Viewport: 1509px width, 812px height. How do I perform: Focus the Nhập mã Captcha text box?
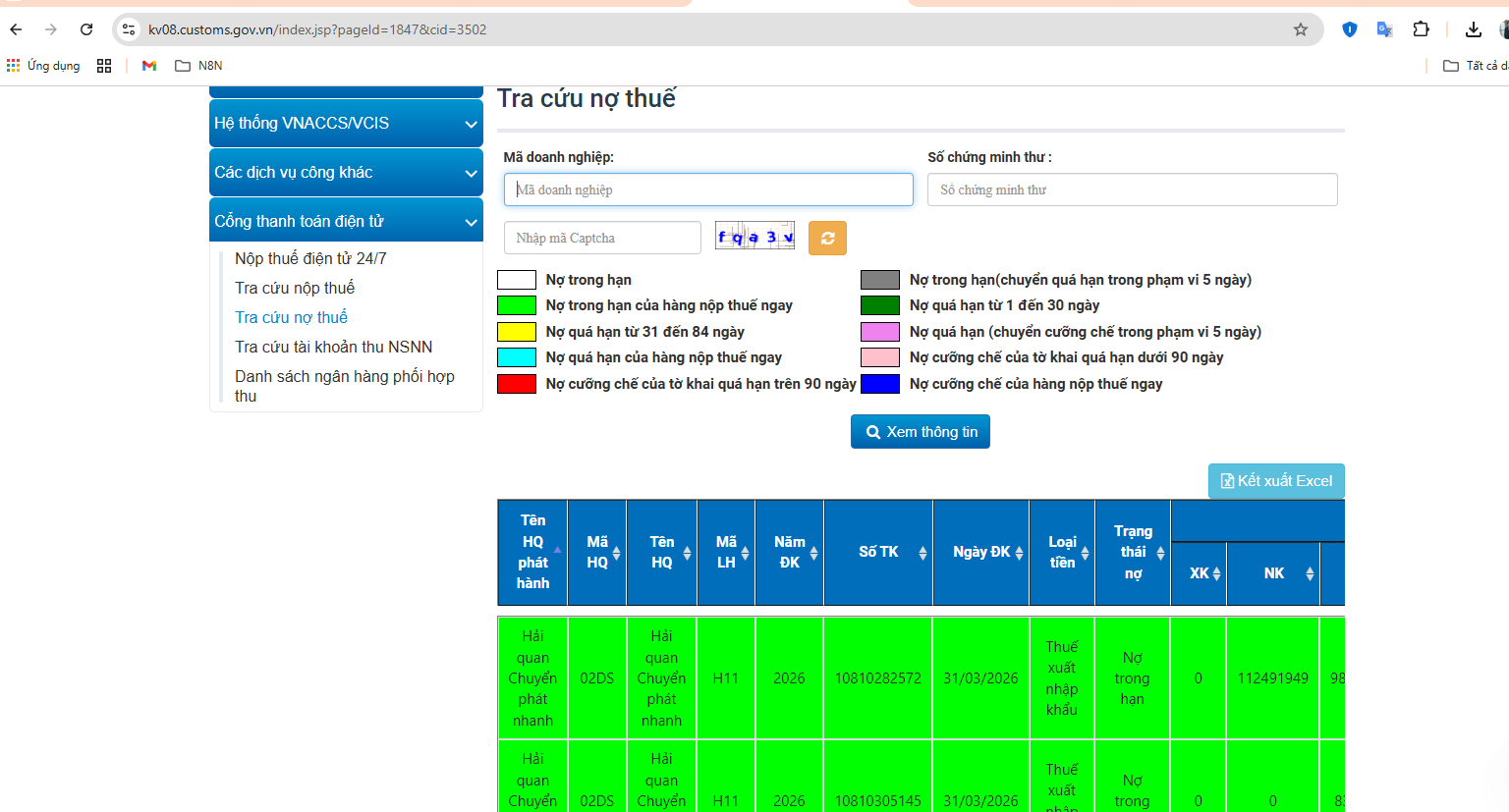click(602, 238)
